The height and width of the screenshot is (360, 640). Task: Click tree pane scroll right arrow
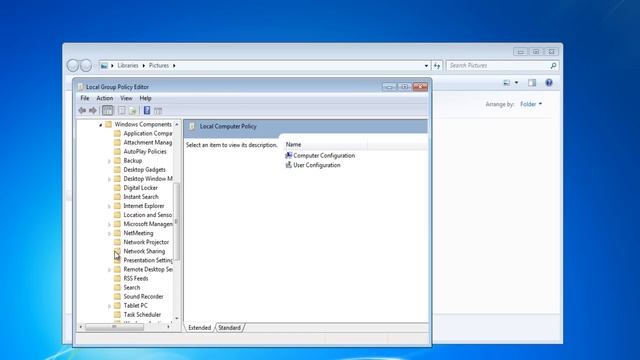169,327
